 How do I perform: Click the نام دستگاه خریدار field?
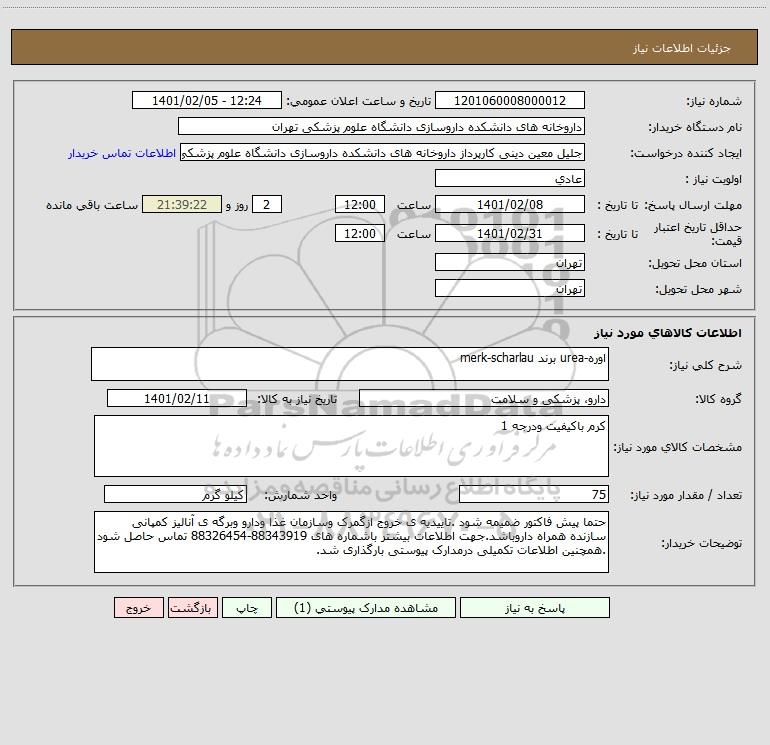point(381,126)
